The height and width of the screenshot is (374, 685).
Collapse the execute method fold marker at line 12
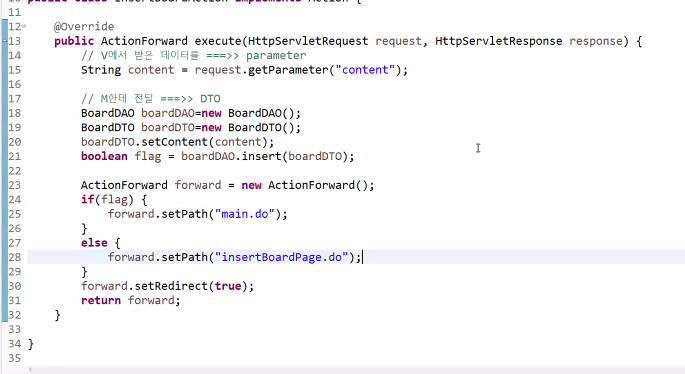tap(24, 26)
